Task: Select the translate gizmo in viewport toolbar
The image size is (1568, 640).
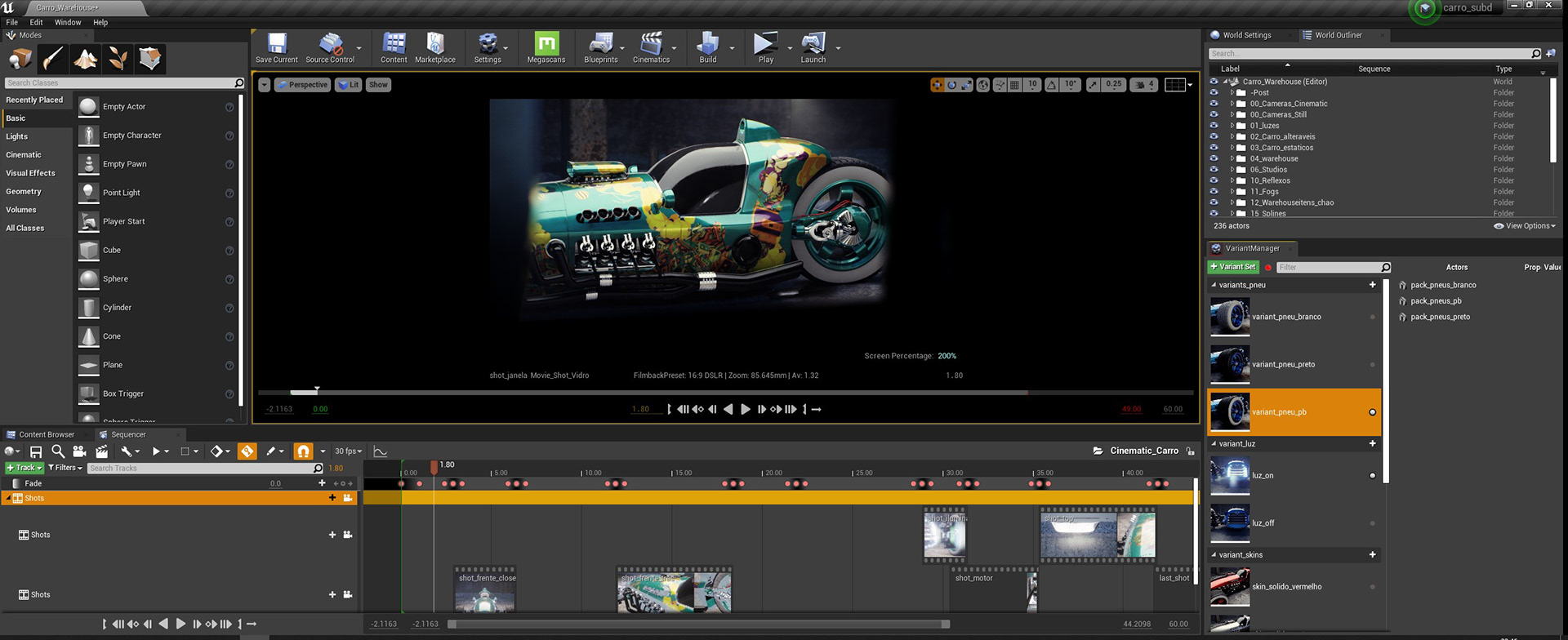Action: coord(938,85)
